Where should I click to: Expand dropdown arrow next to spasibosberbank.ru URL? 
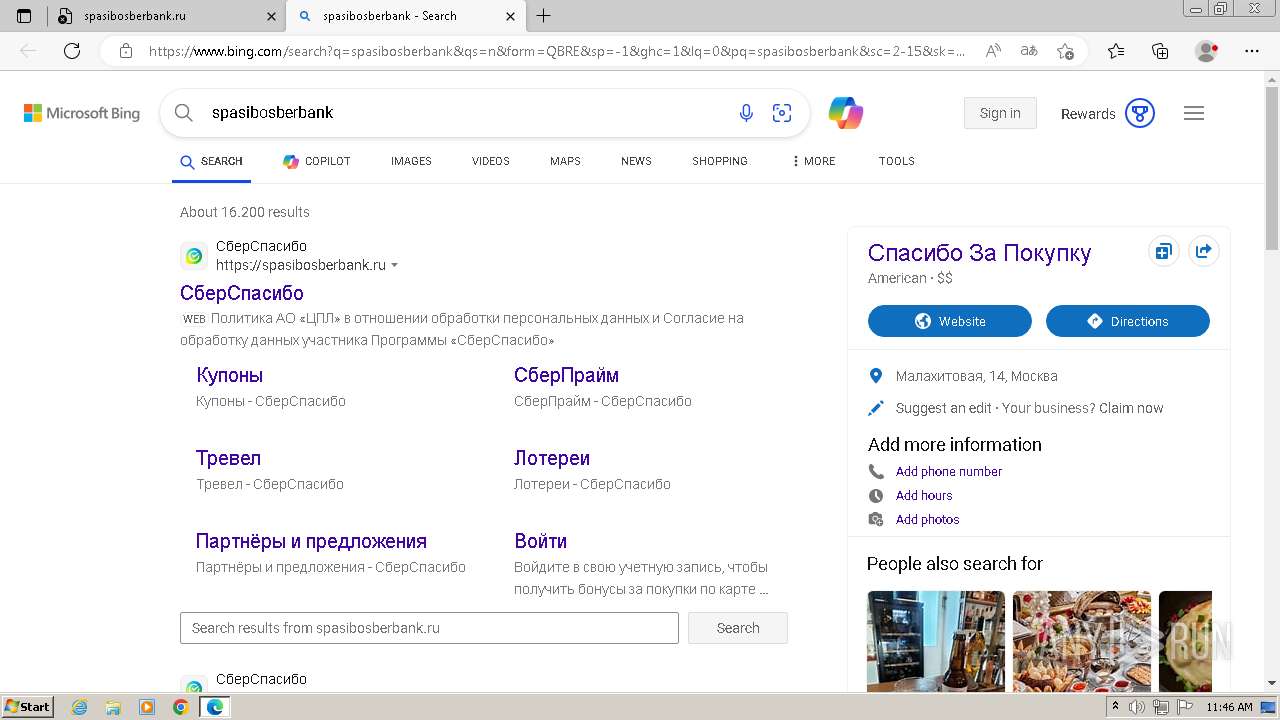click(394, 266)
